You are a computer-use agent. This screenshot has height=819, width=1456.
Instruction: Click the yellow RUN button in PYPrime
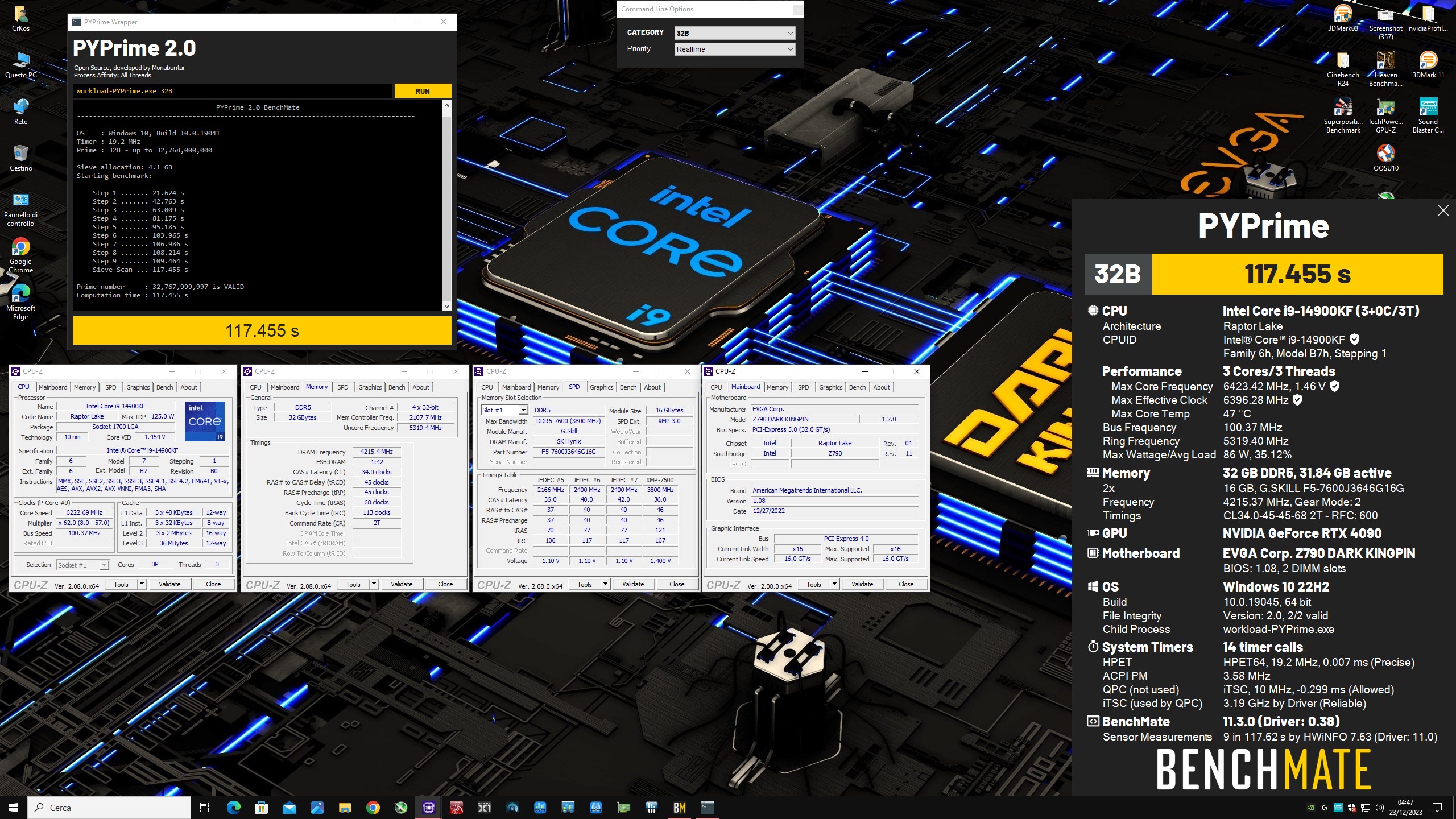click(x=423, y=91)
